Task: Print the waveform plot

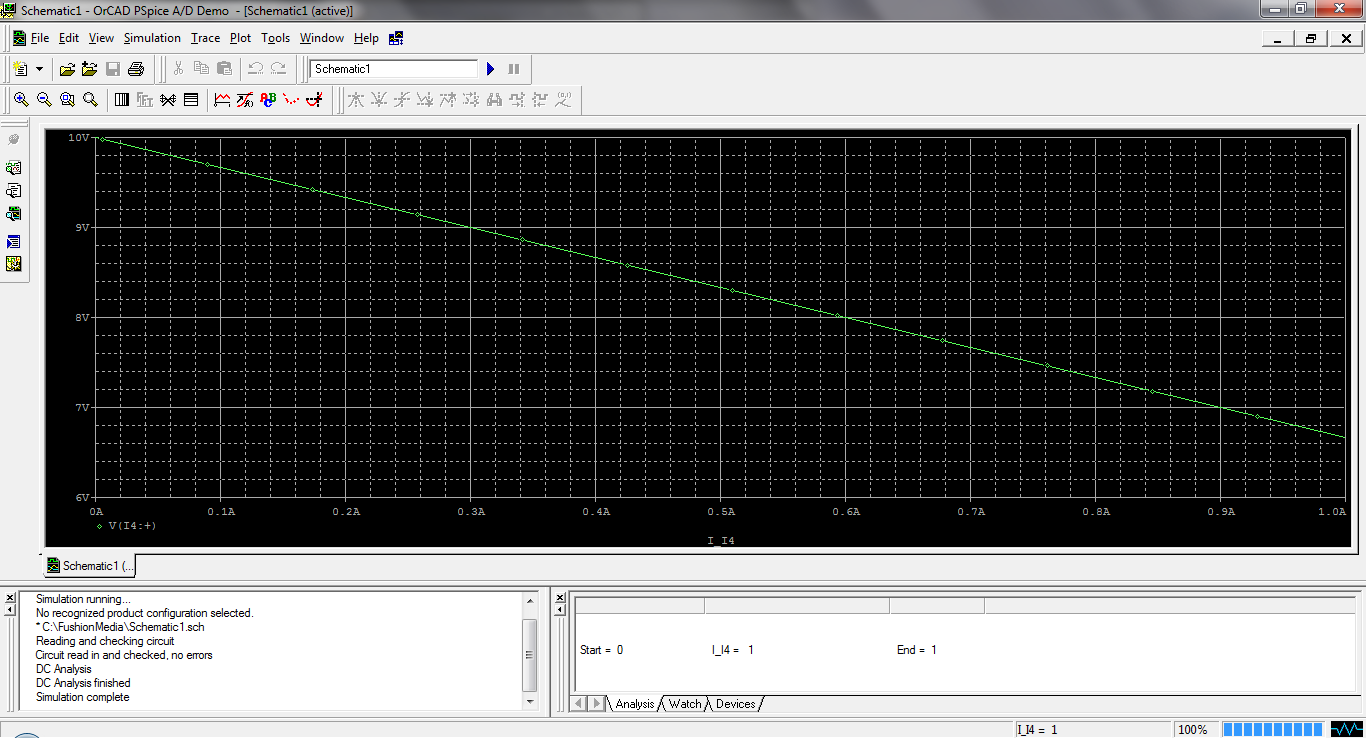Action: [135, 68]
